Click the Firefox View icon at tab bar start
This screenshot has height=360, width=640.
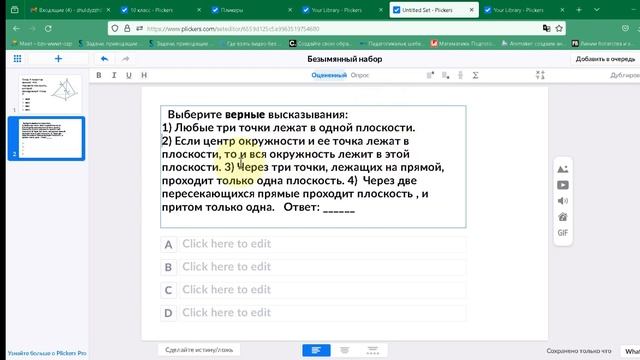coord(14,9)
